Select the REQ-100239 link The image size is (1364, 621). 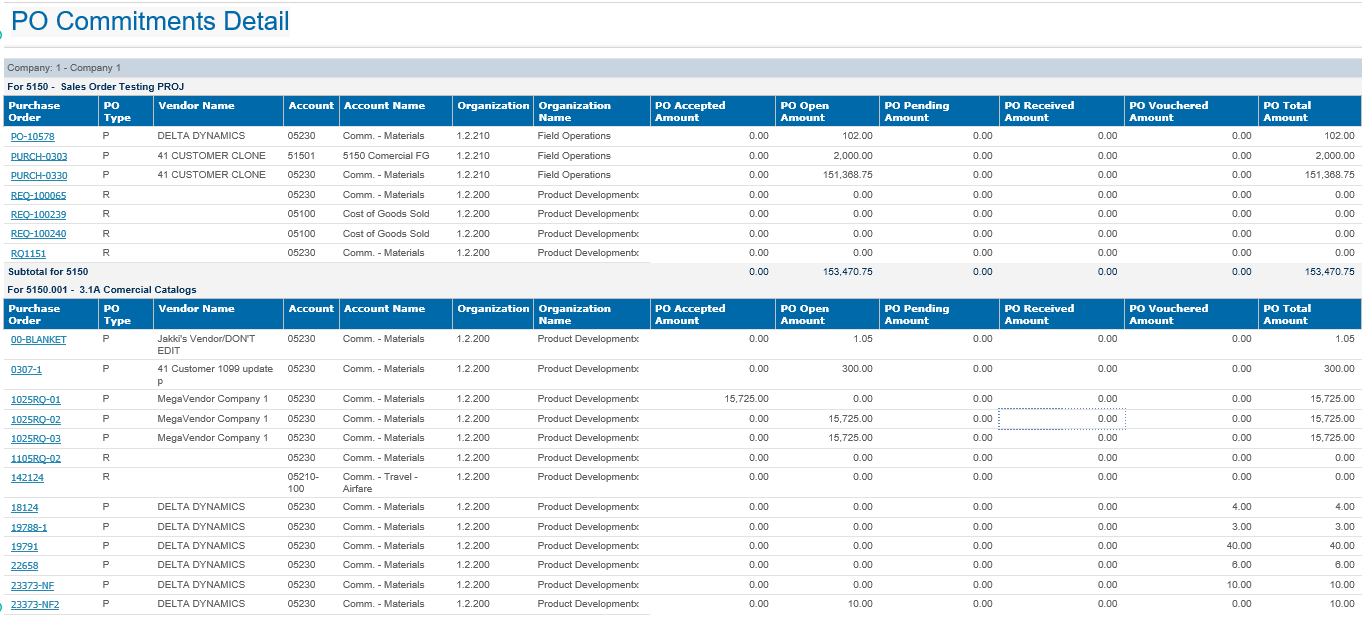(38, 215)
